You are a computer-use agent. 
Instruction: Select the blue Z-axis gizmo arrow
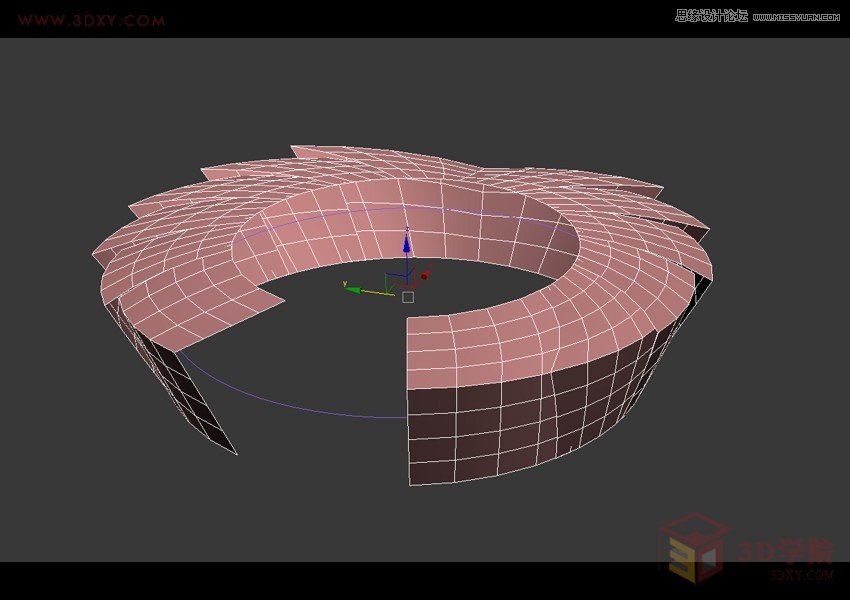click(407, 244)
